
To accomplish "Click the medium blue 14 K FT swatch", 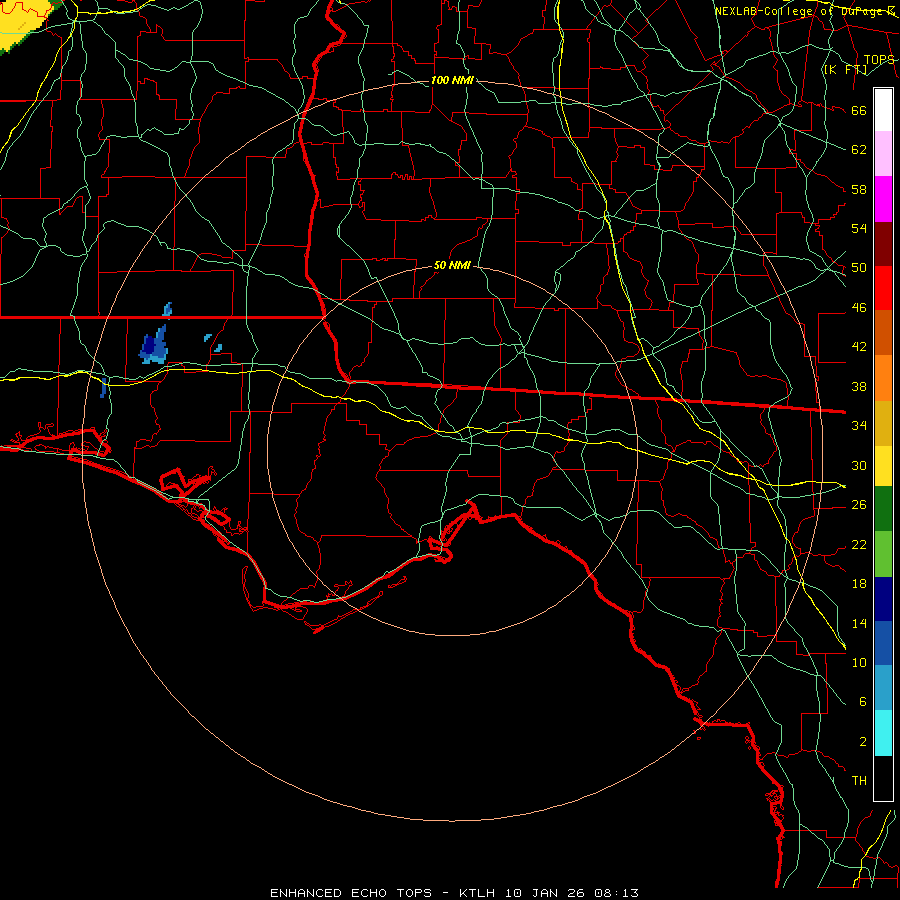I will (883, 643).
